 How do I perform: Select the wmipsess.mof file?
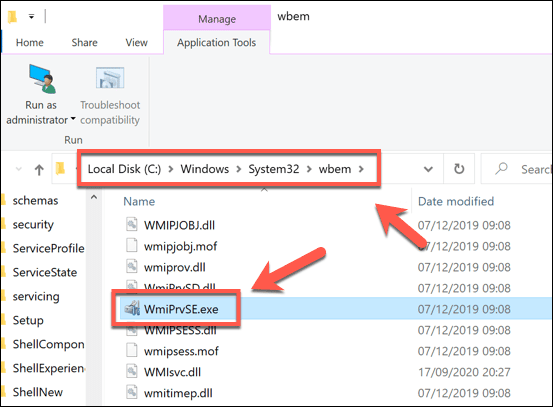click(181, 351)
